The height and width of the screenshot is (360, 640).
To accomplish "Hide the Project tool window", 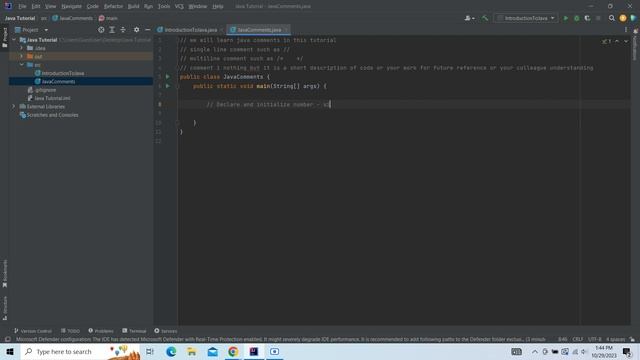I will (147, 30).
